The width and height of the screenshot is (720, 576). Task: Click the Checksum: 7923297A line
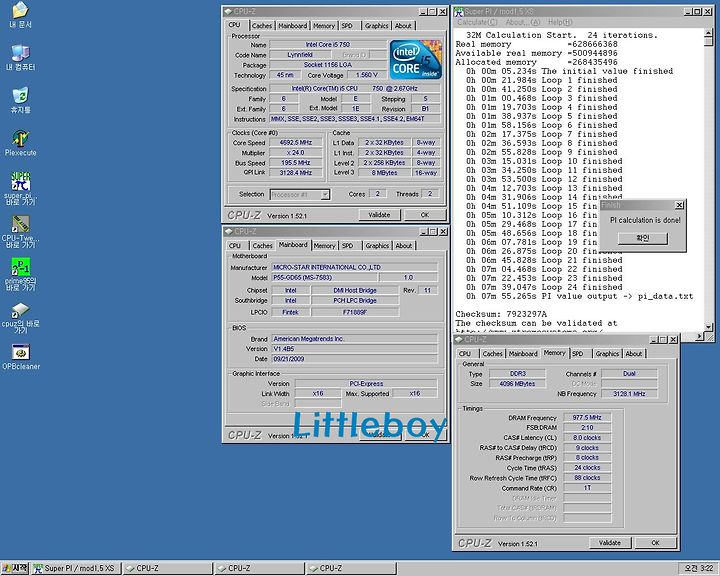tap(501, 314)
